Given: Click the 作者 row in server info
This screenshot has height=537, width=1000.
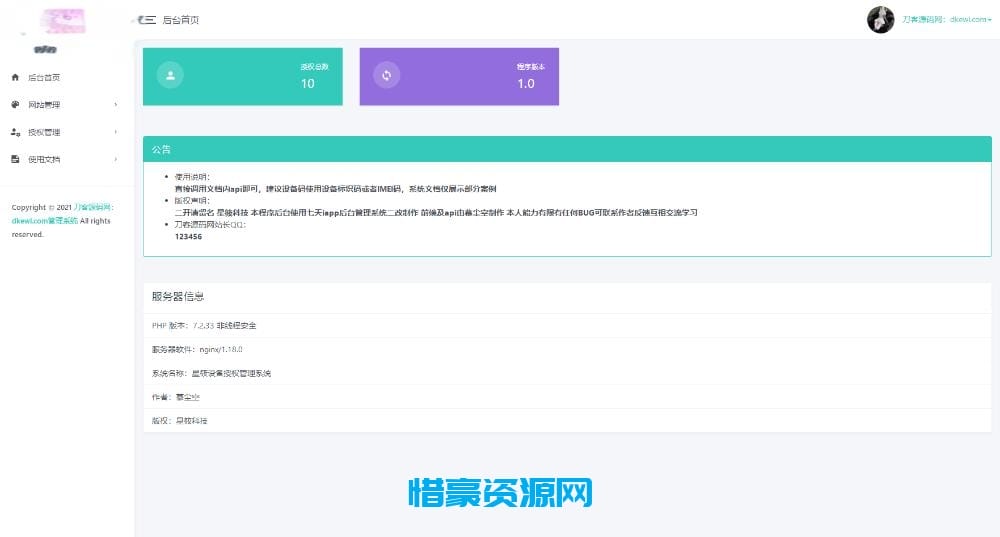Looking at the screenshot, I should click(x=567, y=397).
